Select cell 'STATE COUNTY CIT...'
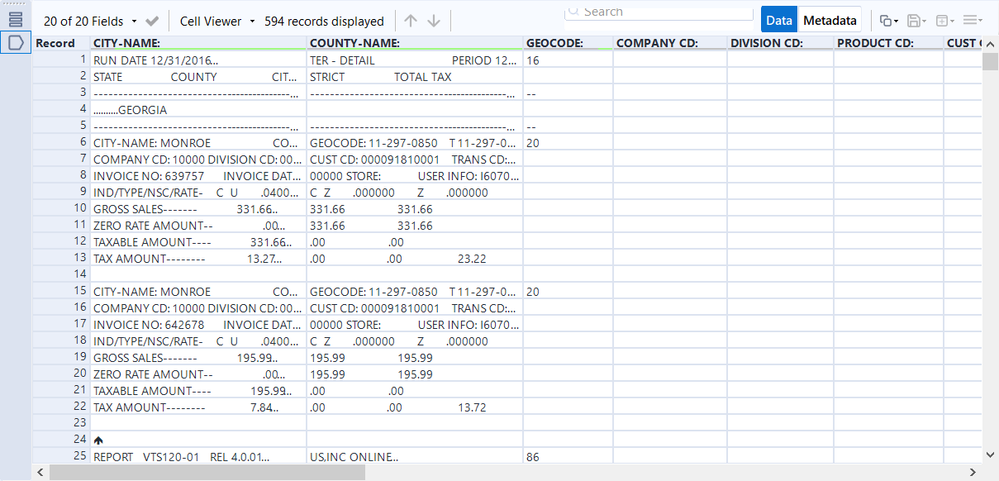Image resolution: width=999 pixels, height=481 pixels. tap(199, 77)
